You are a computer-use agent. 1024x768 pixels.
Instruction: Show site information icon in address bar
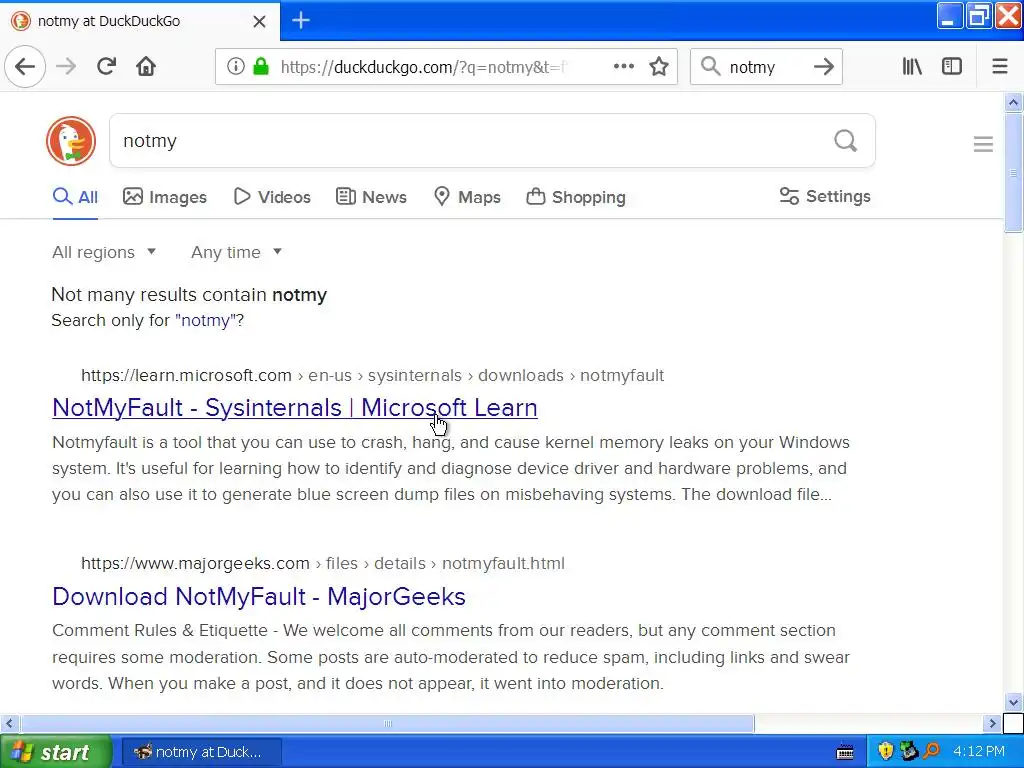click(x=235, y=66)
